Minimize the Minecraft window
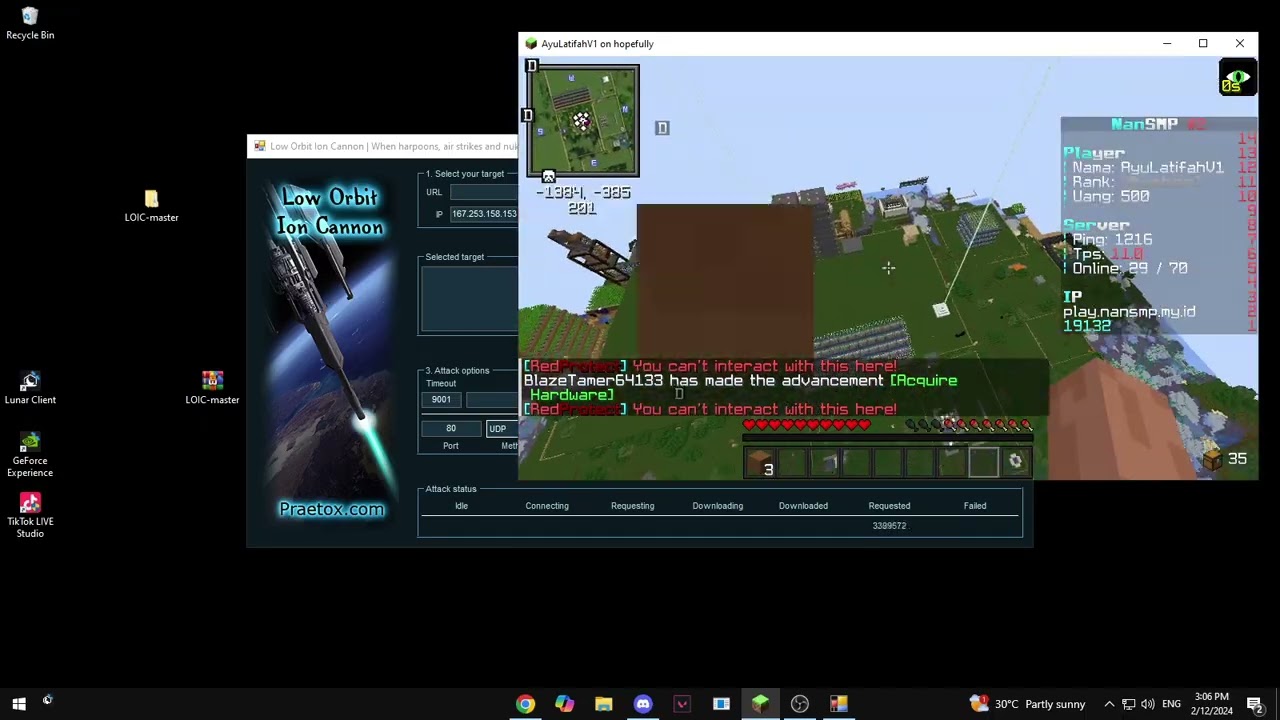This screenshot has width=1280, height=720. point(1166,44)
